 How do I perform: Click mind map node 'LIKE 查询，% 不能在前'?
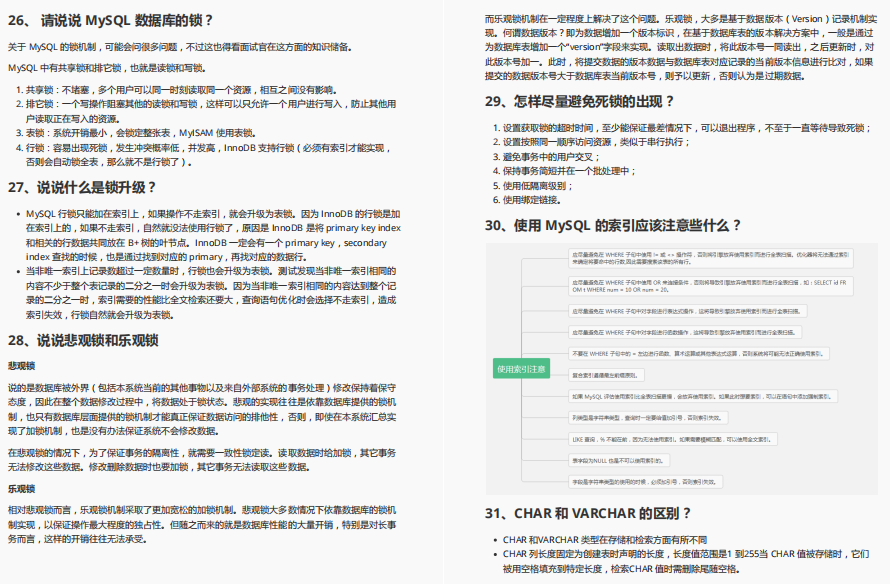click(673, 439)
